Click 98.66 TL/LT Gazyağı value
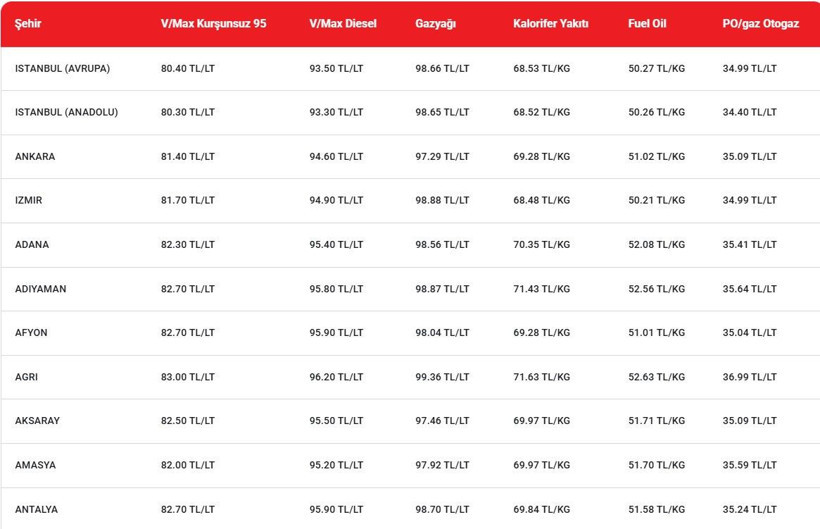 (442, 68)
